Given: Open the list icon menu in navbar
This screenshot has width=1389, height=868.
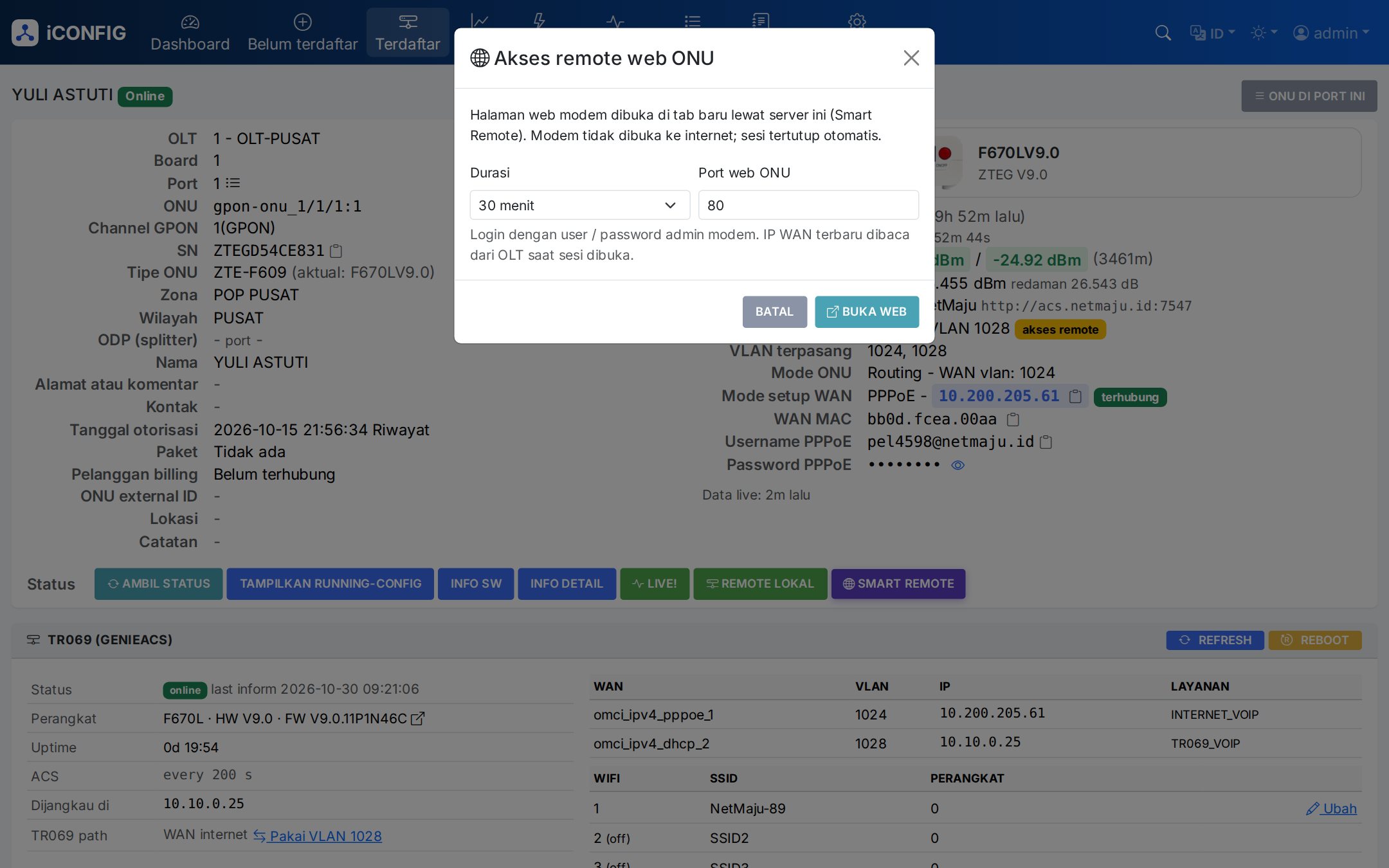Looking at the screenshot, I should pos(693,21).
